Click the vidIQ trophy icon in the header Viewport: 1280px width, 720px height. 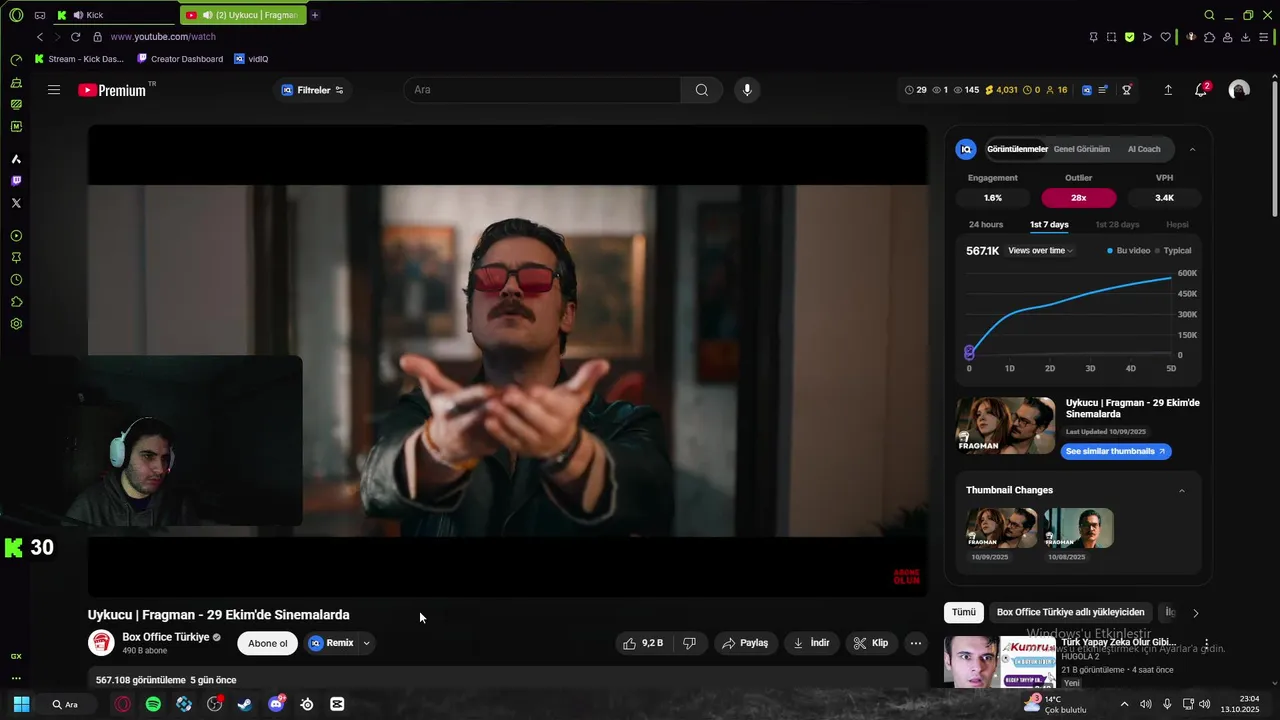click(1127, 90)
